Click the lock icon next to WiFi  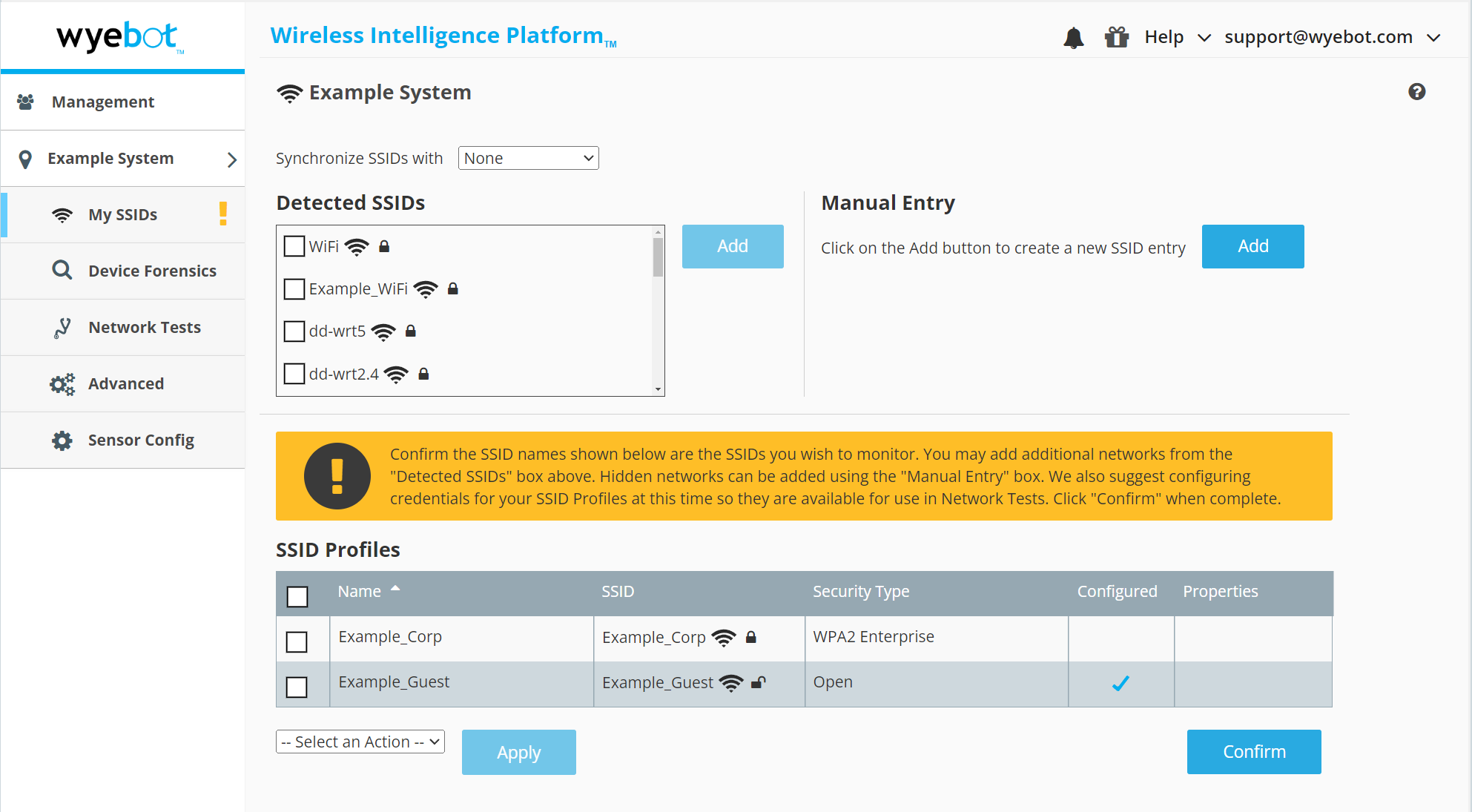coord(384,246)
